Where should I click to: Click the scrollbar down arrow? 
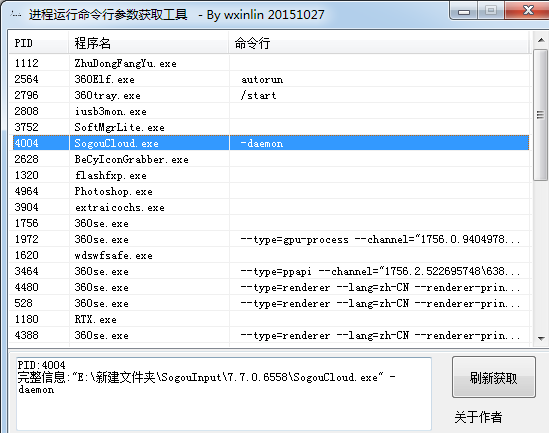[541, 338]
